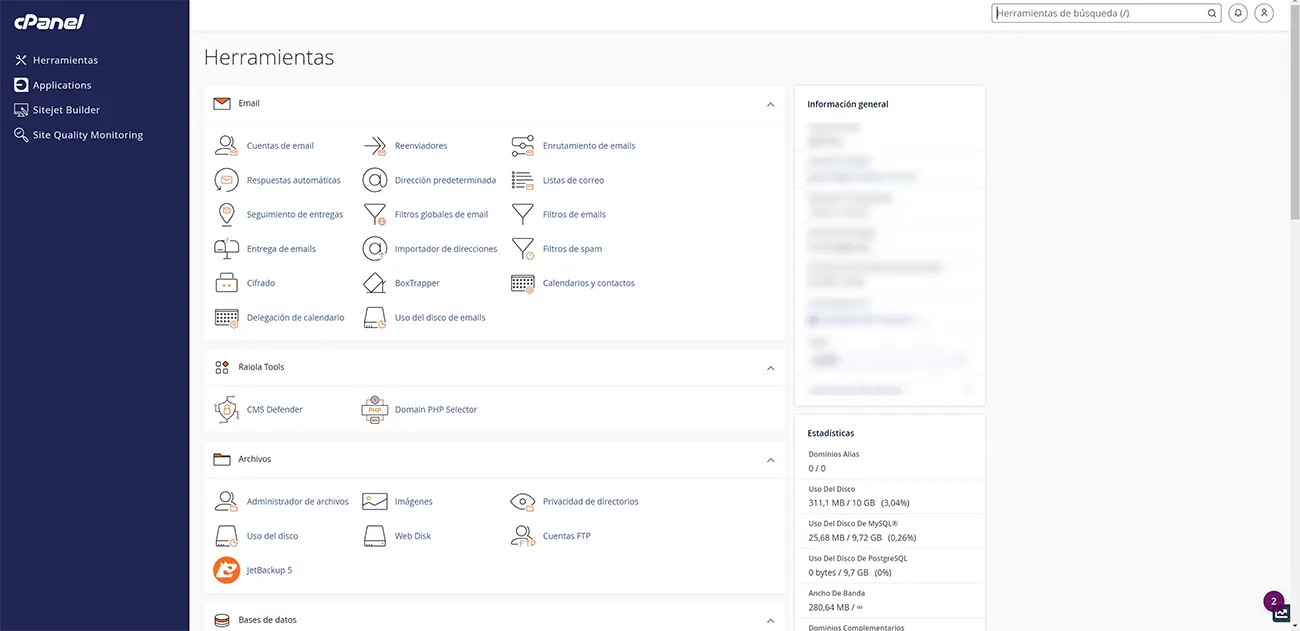The width and height of the screenshot is (1300, 631).
Task: Click the Domain PHP Selector icon
Action: (x=374, y=410)
